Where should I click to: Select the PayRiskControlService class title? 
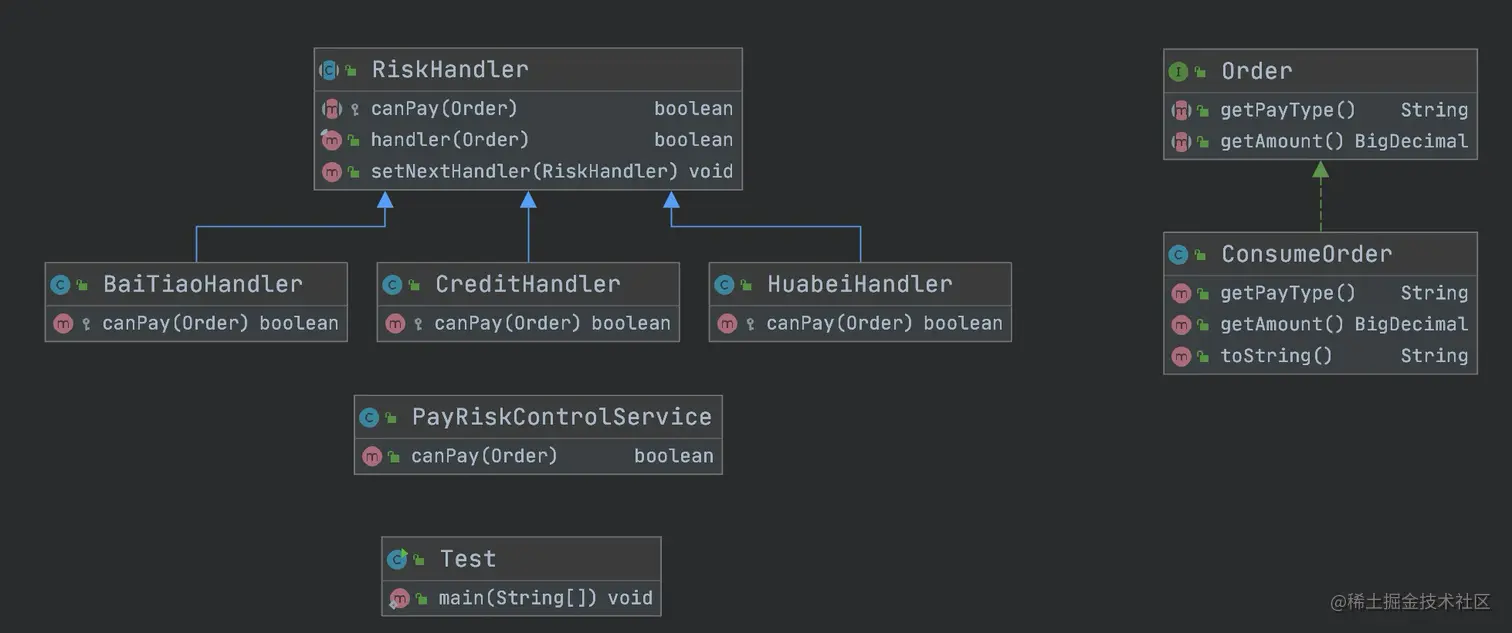click(562, 417)
